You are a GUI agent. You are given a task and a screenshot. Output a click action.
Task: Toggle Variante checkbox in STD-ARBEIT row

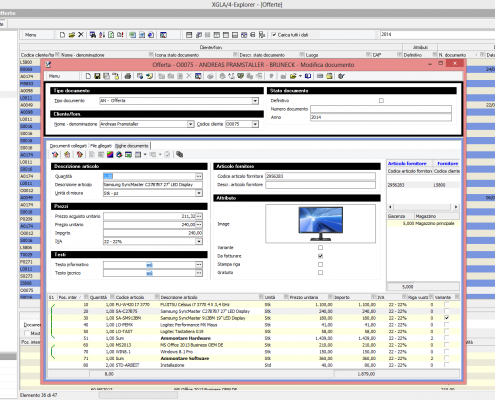446,365
